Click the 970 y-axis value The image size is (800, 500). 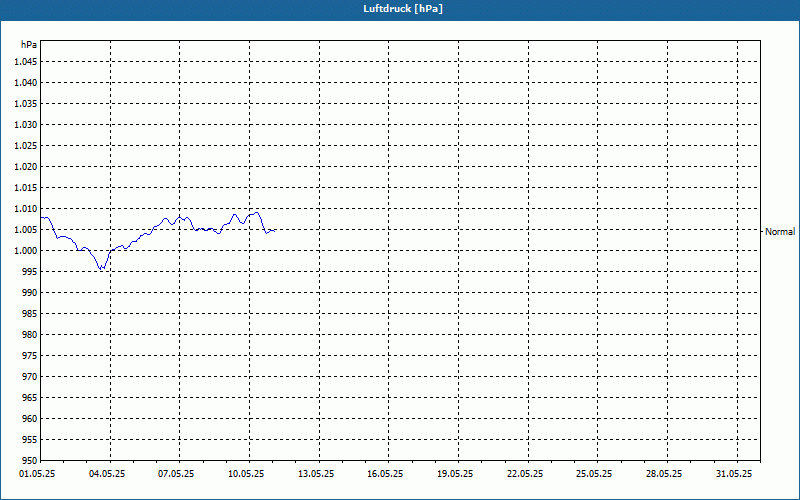click(30, 377)
